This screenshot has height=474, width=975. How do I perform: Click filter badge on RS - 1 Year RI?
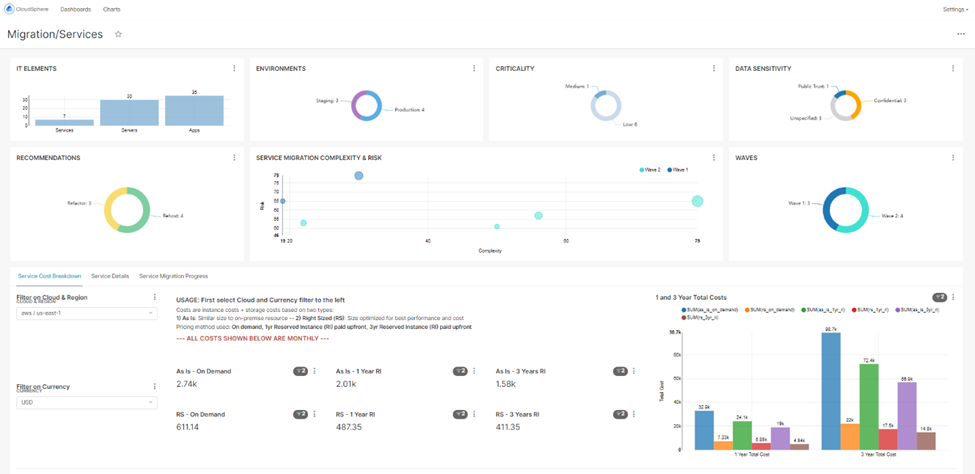click(461, 414)
